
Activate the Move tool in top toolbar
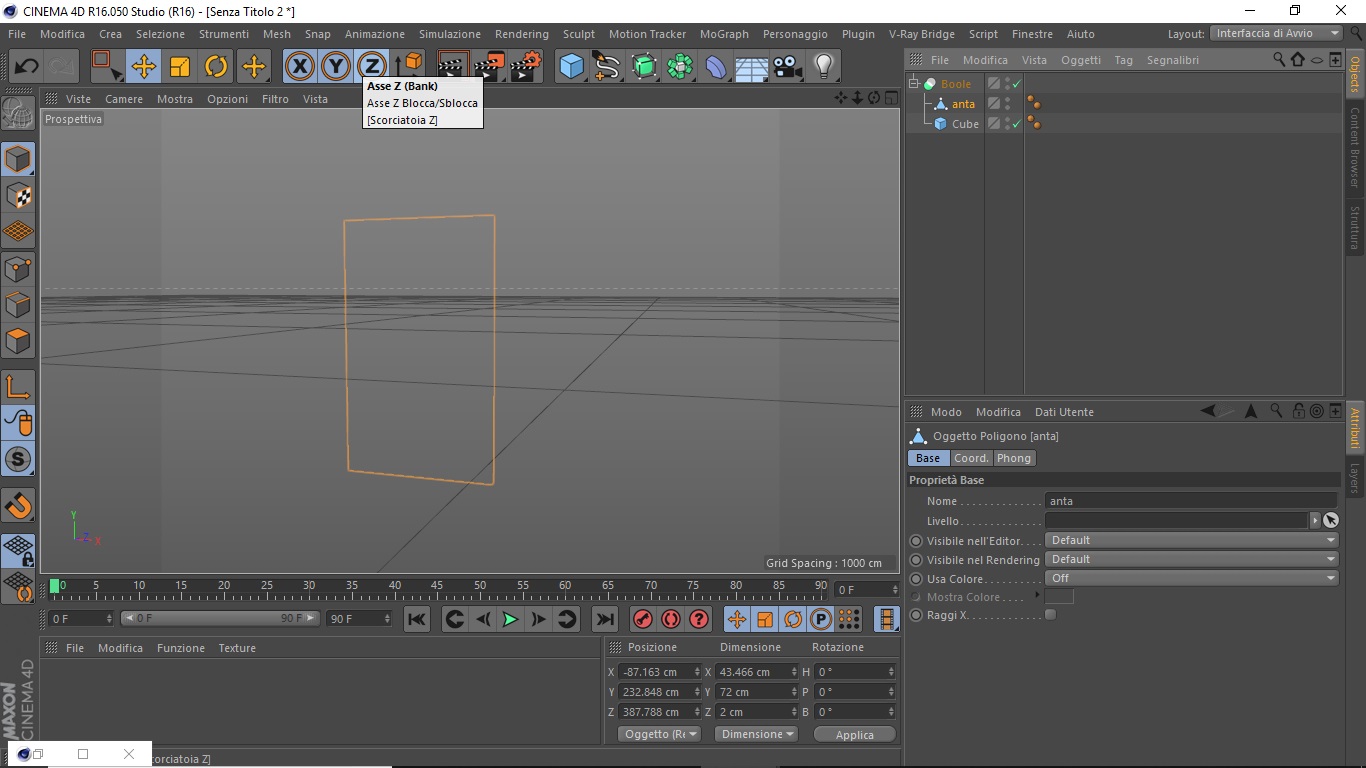(143, 67)
